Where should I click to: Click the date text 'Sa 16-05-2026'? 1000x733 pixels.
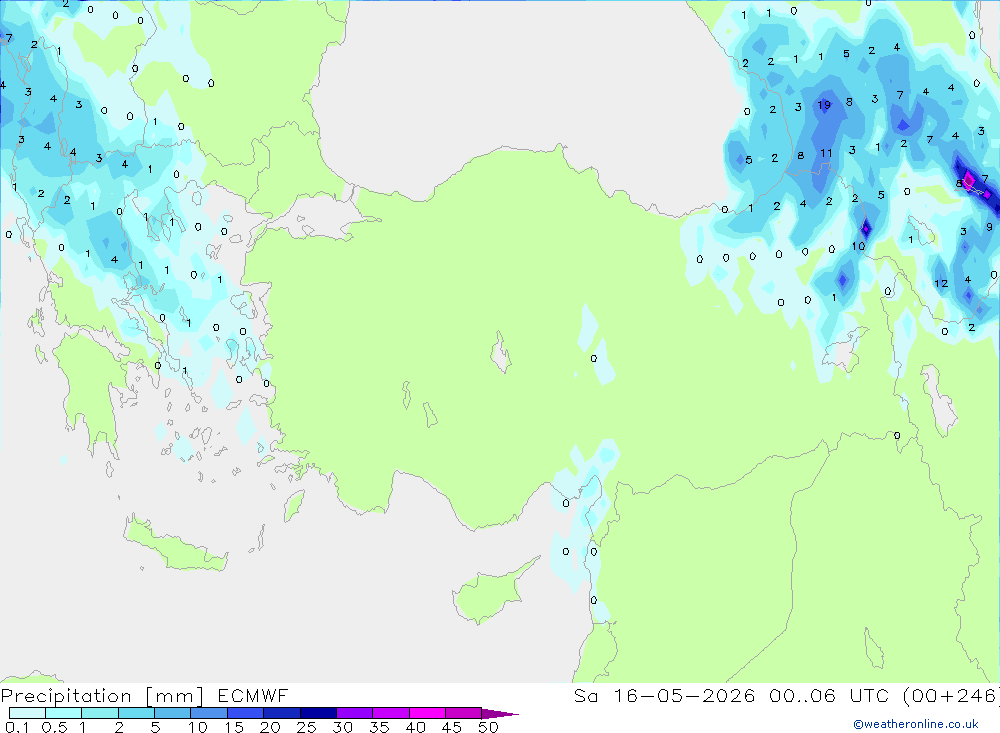point(664,695)
